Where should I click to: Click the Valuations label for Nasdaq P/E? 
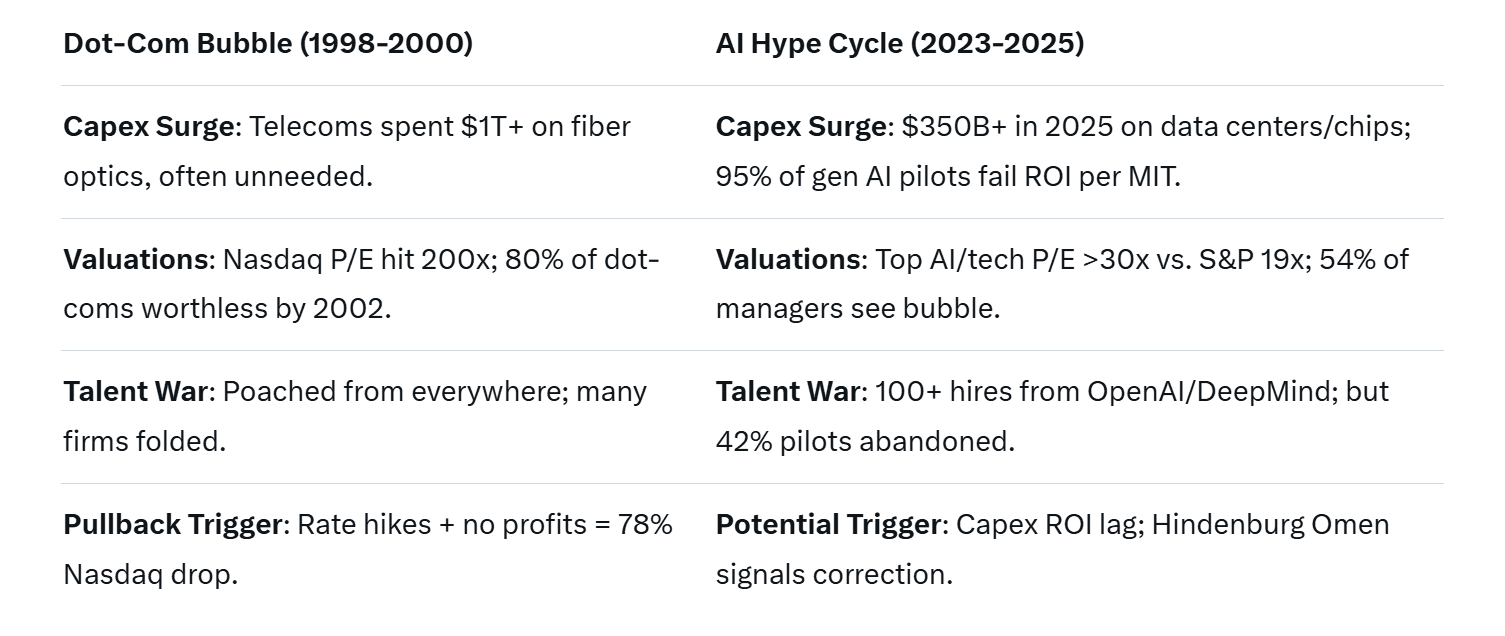coord(137,259)
